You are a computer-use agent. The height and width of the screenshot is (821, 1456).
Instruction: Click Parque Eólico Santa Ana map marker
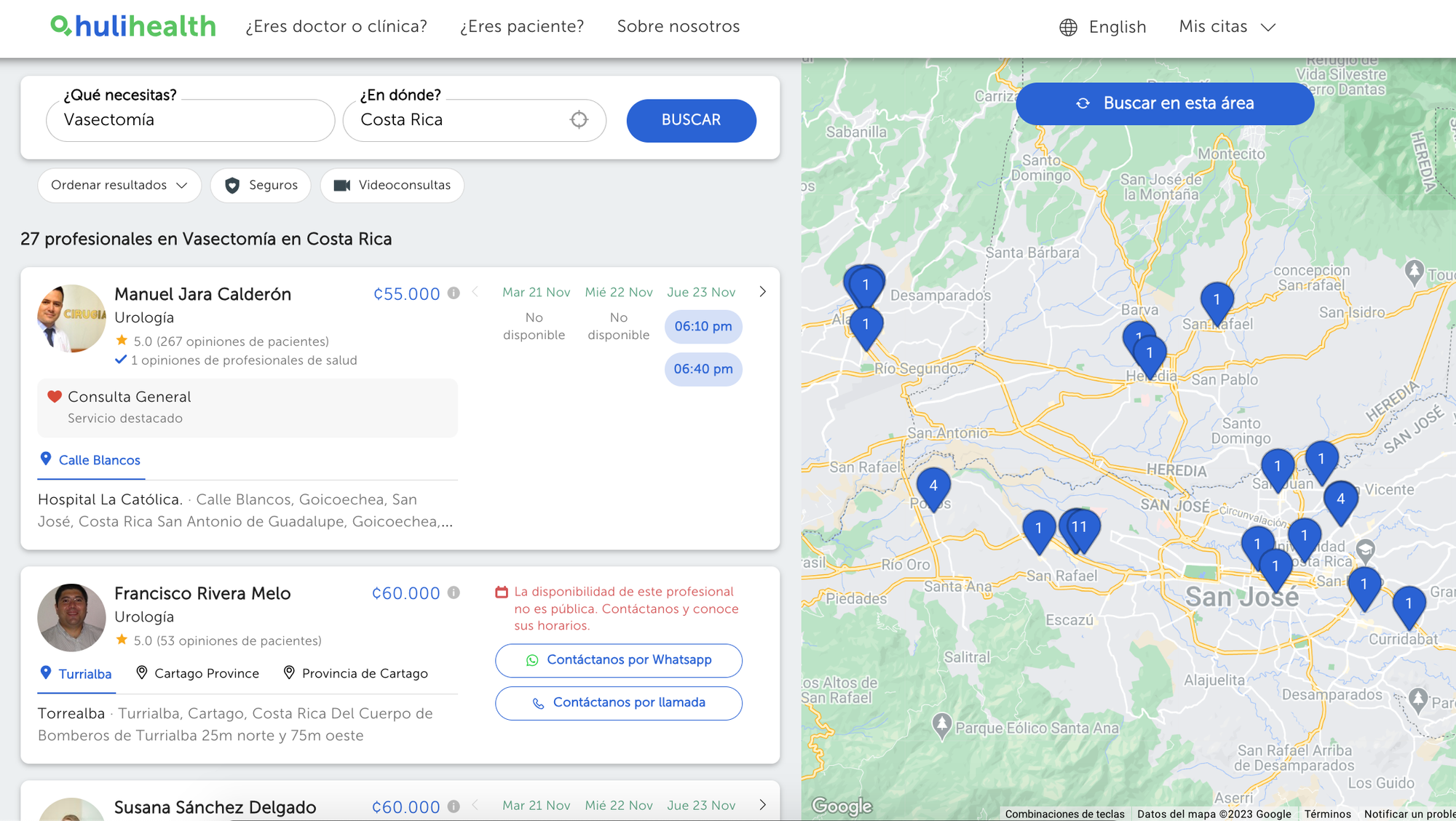(942, 724)
